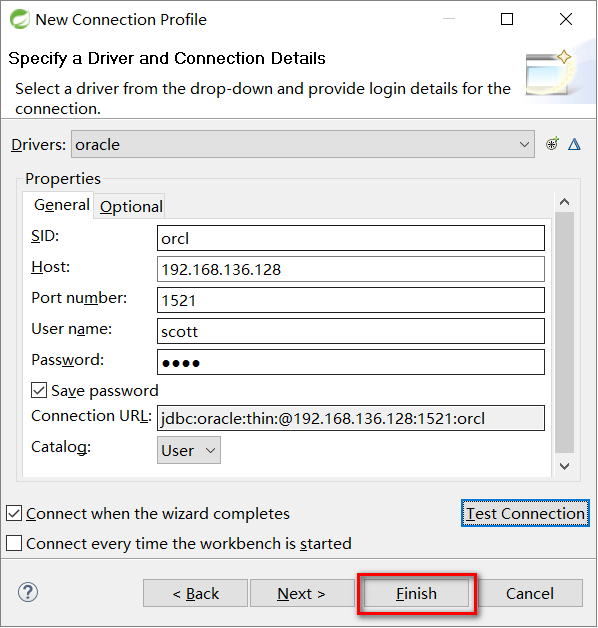Click the "Specify a Driver and Connection Details" heading

(167, 58)
